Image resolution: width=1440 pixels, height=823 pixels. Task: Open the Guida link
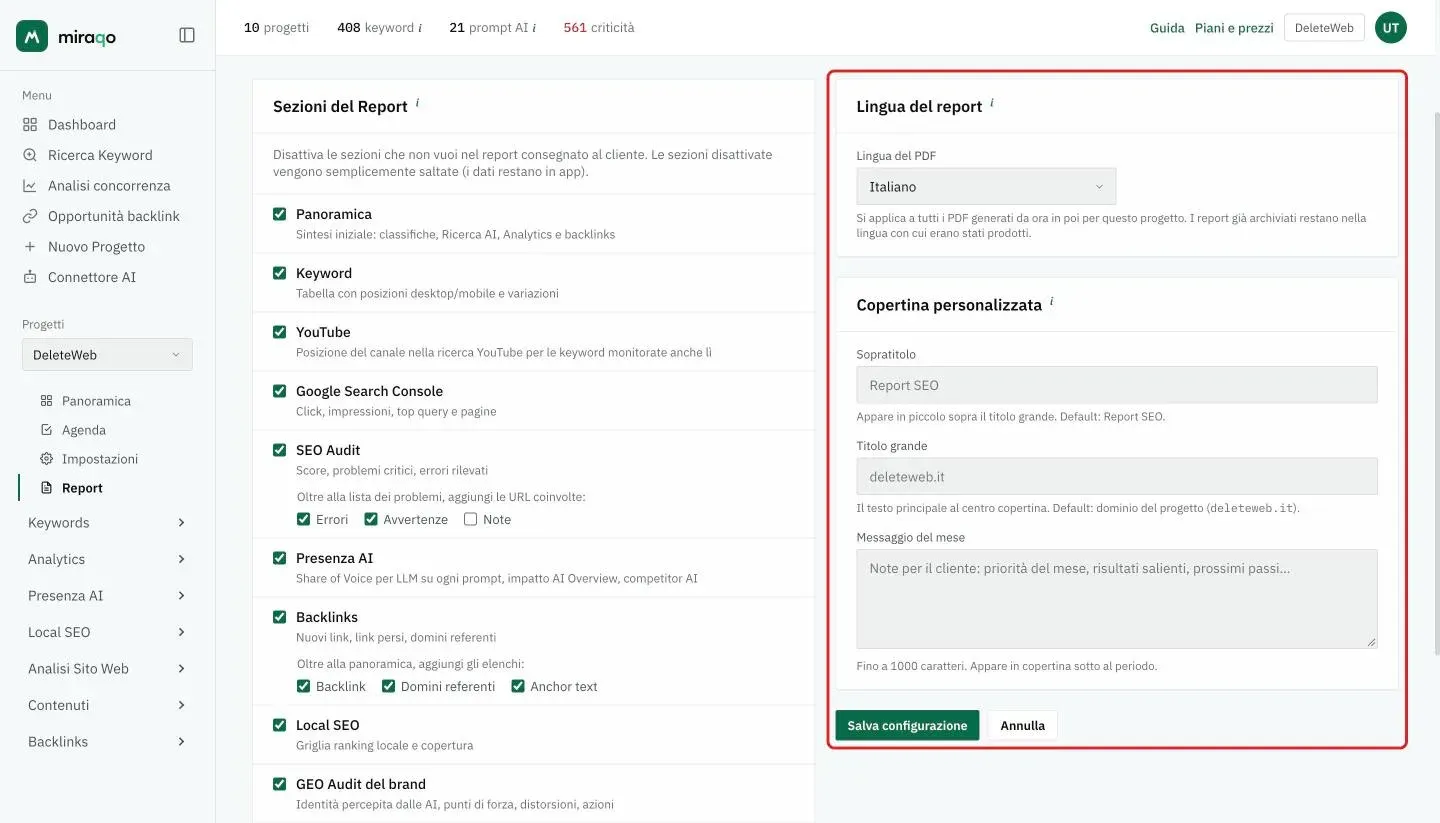pyautogui.click(x=1167, y=28)
